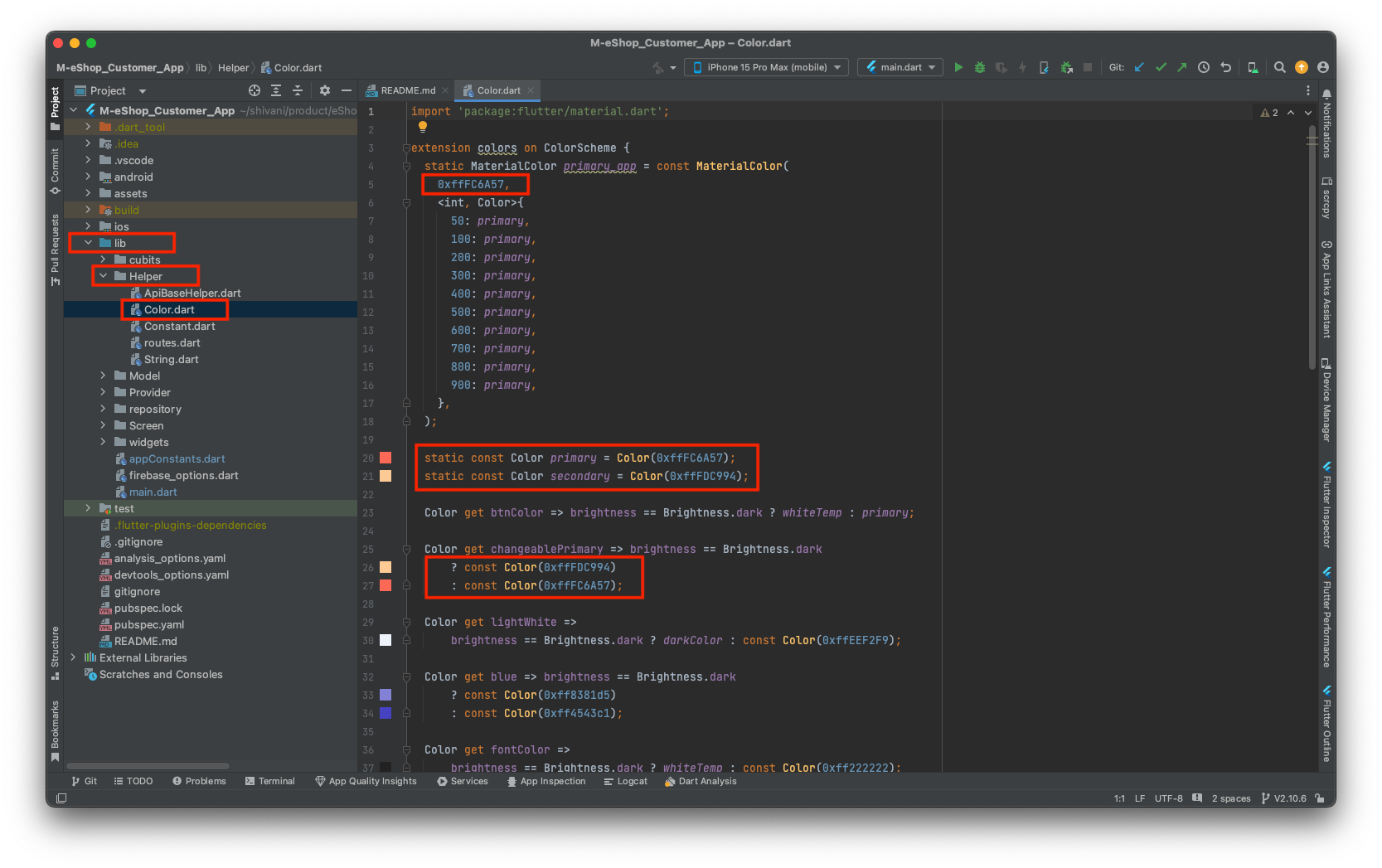The width and height of the screenshot is (1382, 868).
Task: Hide the Project panel with minus icon
Action: (x=347, y=90)
